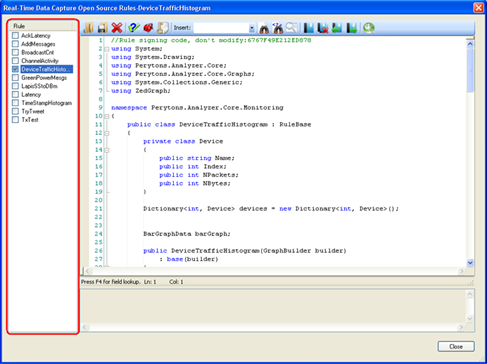
Task: Click the green circular magnifier icon
Action: (369, 28)
